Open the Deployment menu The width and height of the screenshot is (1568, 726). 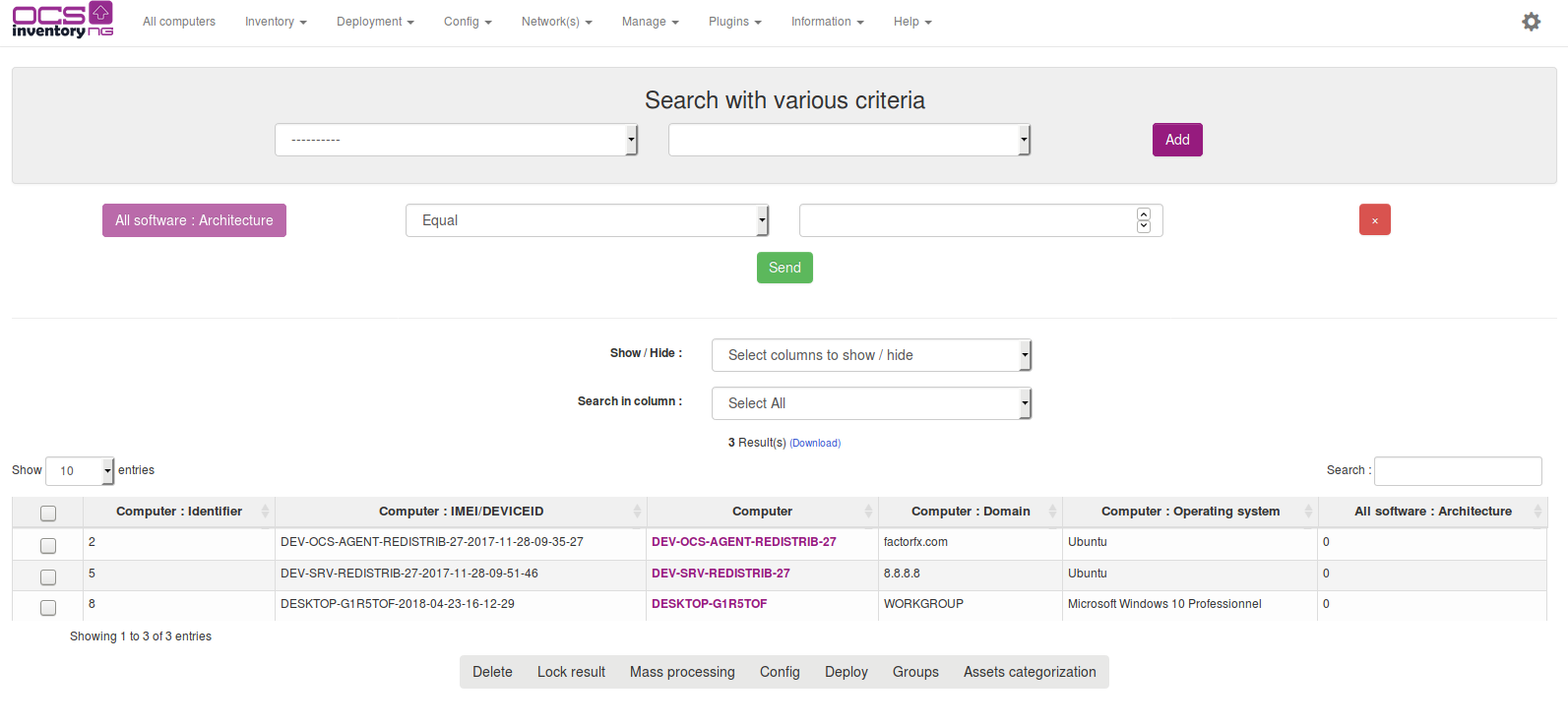point(375,22)
